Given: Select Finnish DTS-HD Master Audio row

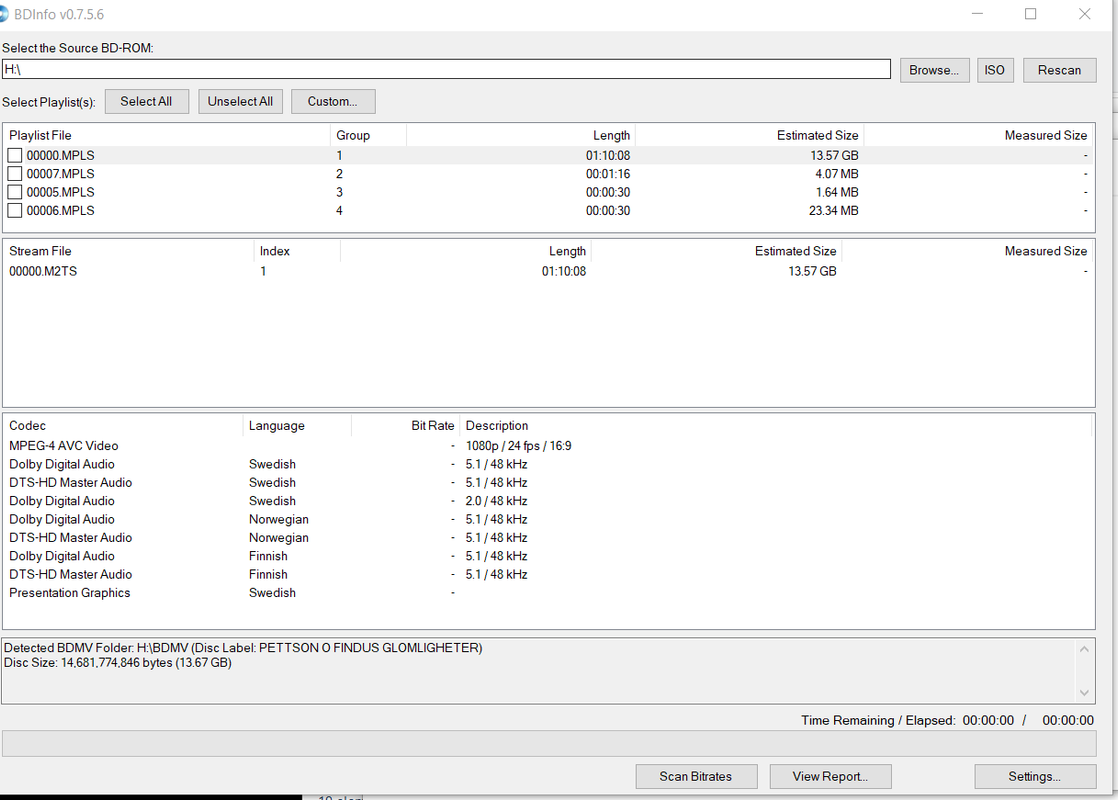Looking at the screenshot, I should pyautogui.click(x=548, y=575).
